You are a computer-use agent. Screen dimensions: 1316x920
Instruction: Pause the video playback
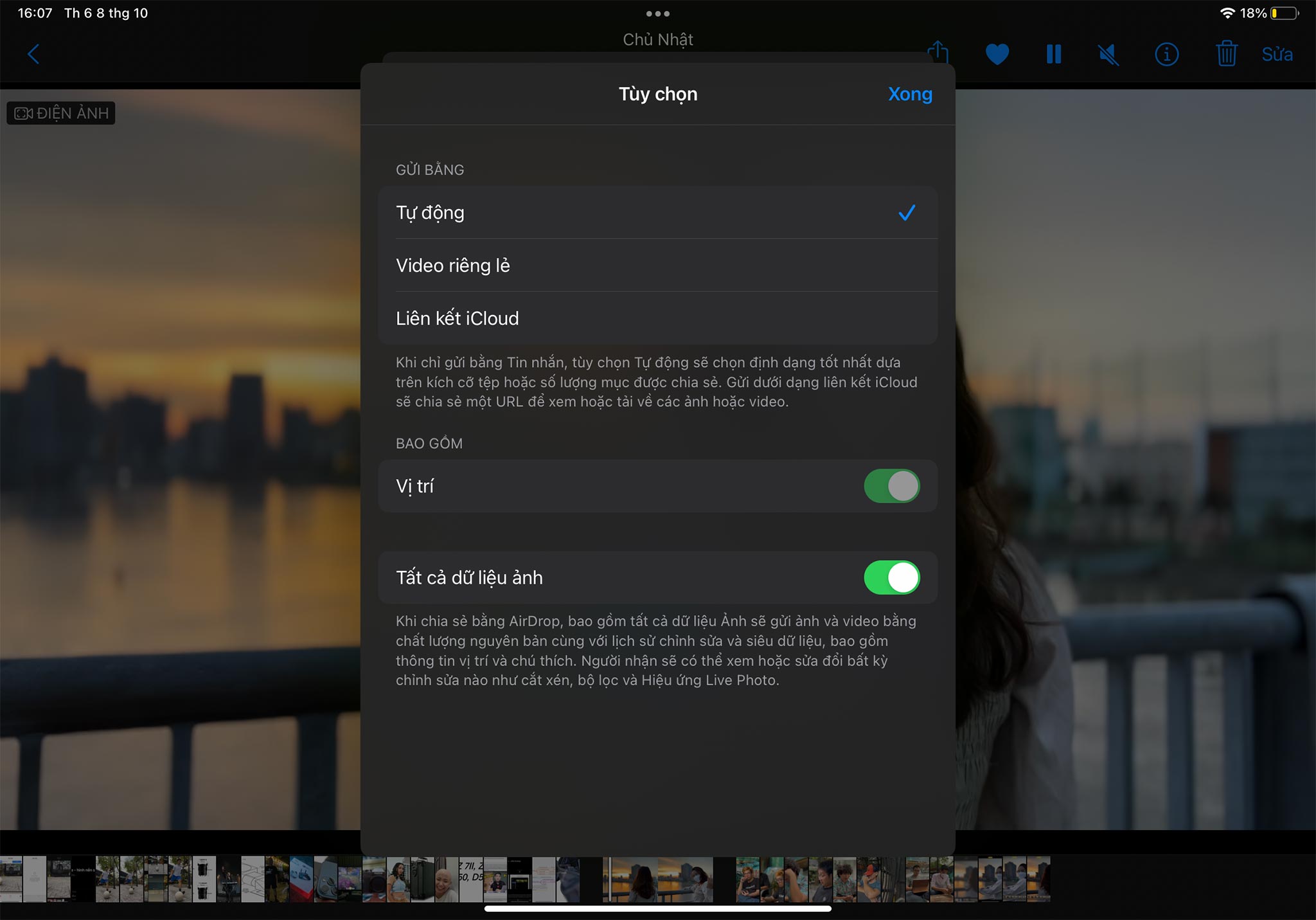pyautogui.click(x=1053, y=54)
